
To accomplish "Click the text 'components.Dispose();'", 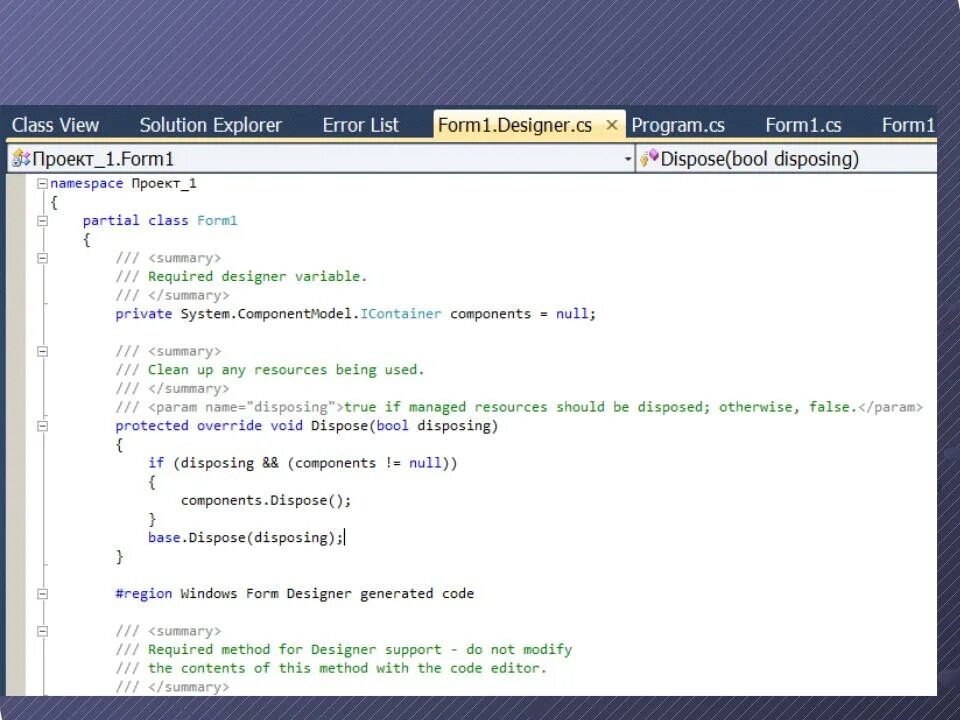I will pos(266,501).
